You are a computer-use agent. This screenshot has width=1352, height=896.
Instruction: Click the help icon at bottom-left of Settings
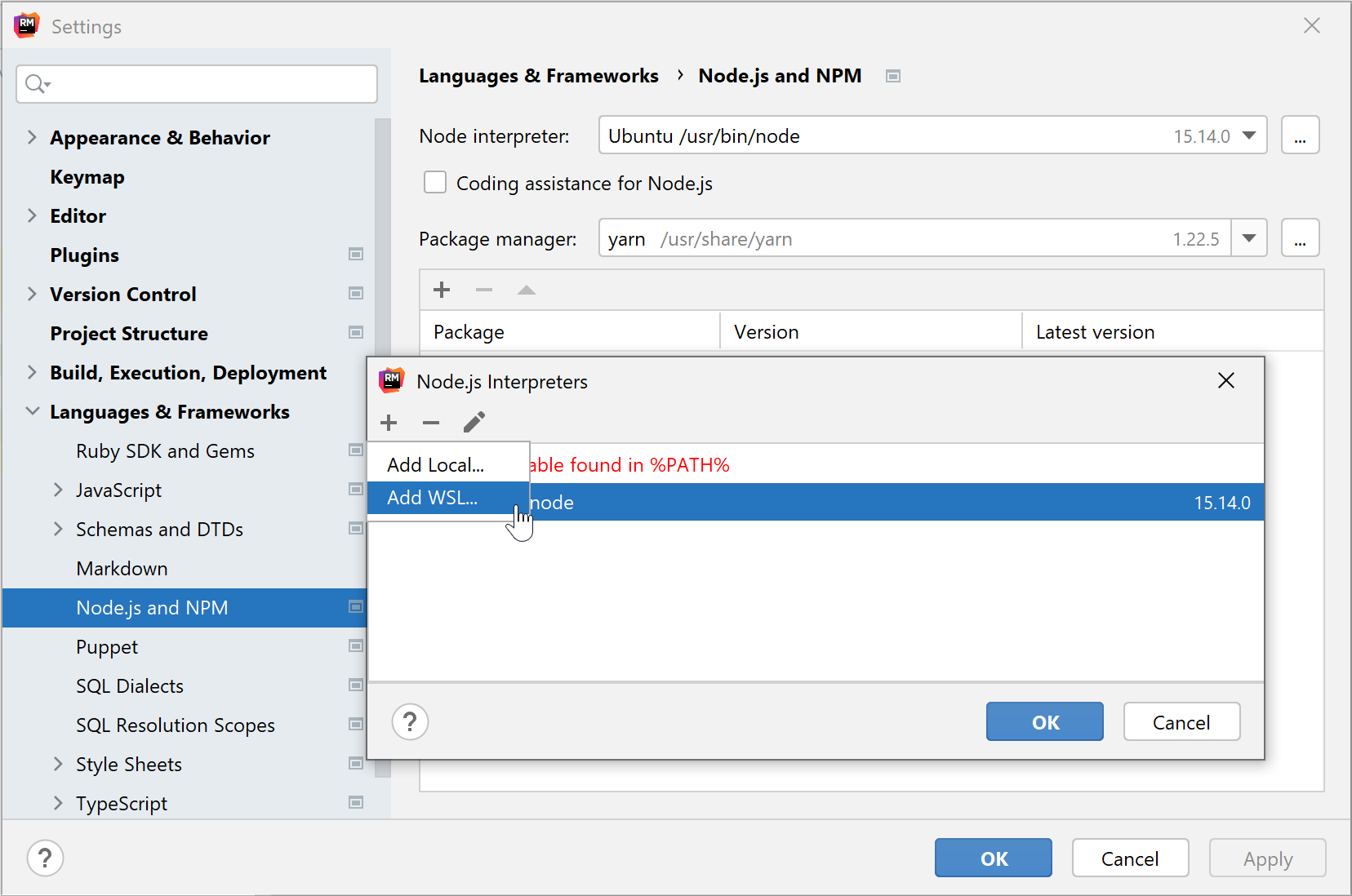pyautogui.click(x=46, y=858)
